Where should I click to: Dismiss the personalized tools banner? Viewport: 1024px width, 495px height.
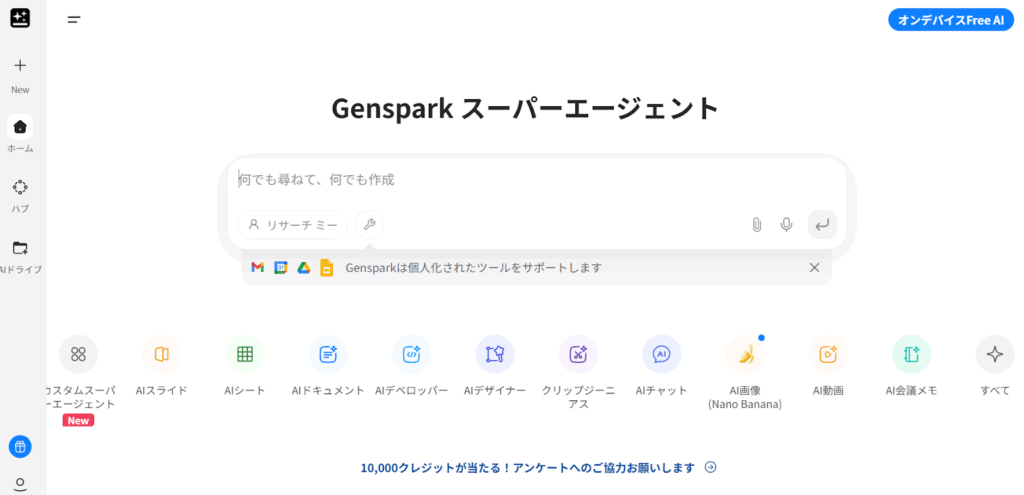click(814, 267)
